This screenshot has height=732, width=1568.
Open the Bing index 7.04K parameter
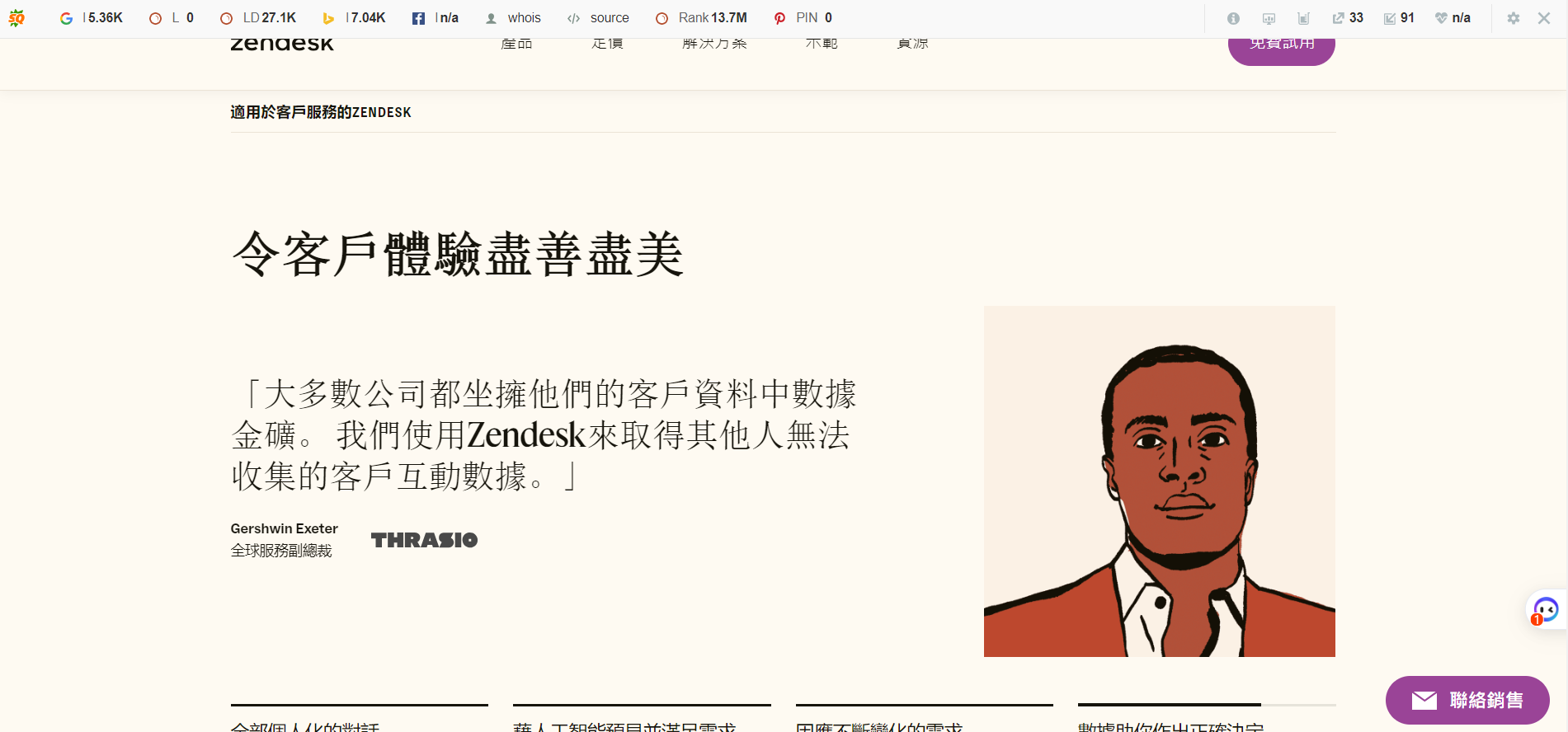point(354,18)
